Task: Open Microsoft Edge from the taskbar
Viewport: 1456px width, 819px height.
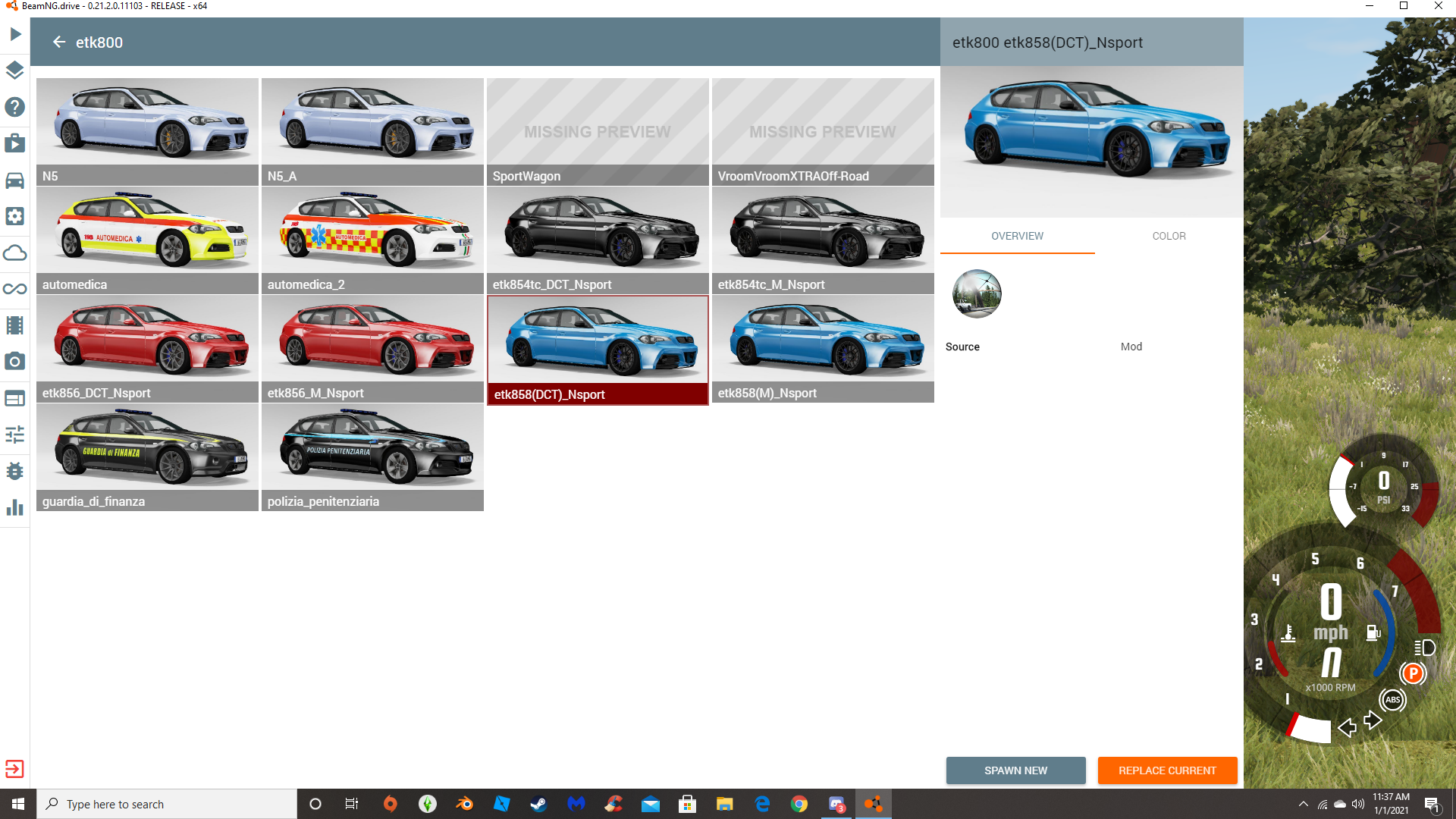Action: 762,804
